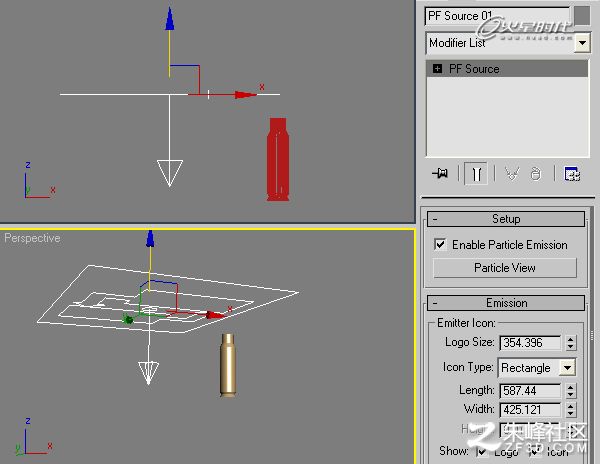Click the Perspective viewport label

(x=32, y=238)
